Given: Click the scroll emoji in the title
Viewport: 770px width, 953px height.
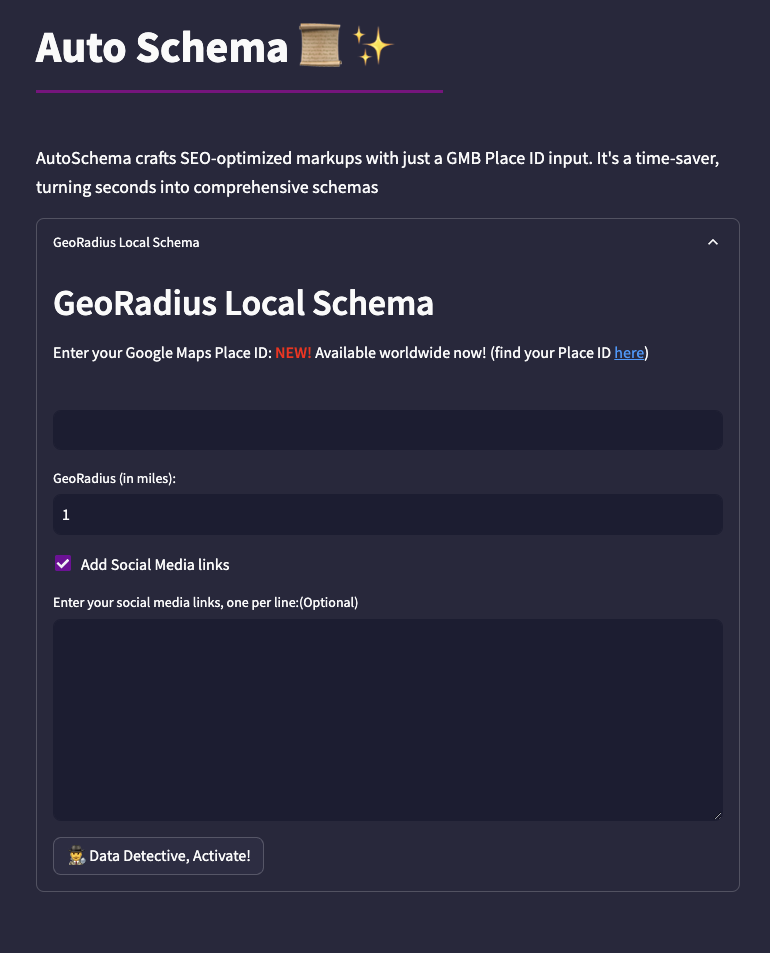Looking at the screenshot, I should coord(320,45).
